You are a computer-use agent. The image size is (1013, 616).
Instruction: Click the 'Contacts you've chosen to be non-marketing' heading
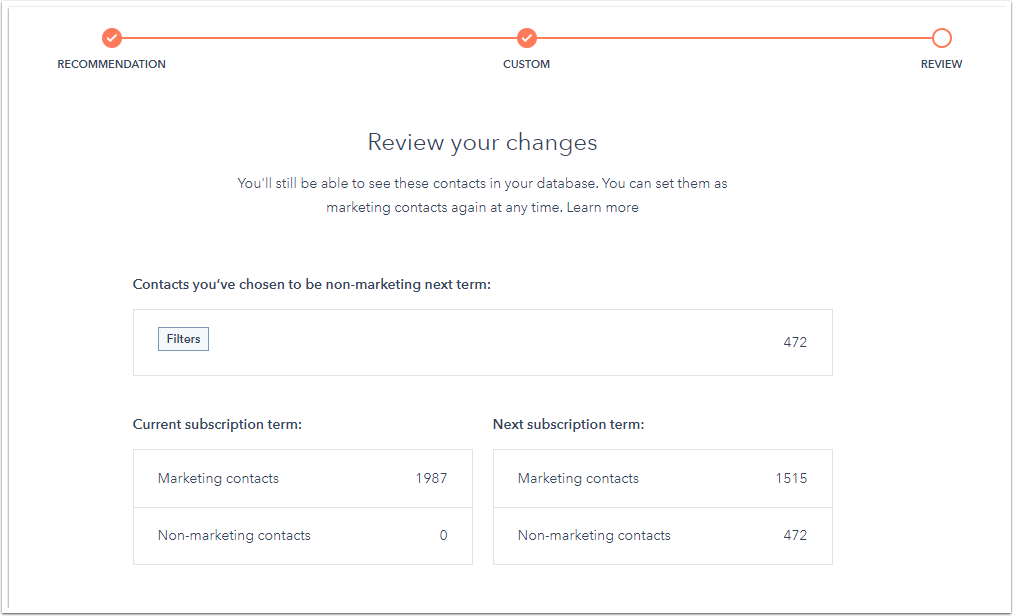tap(312, 284)
